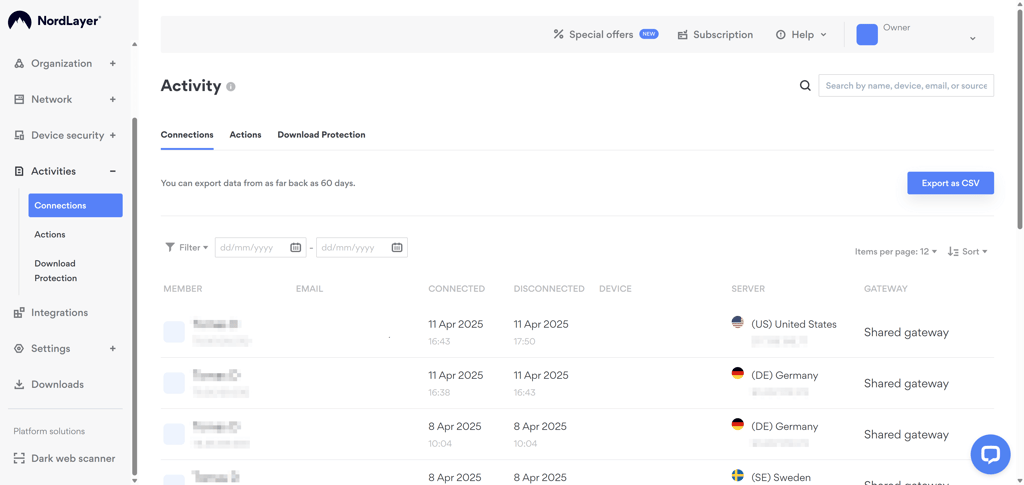The image size is (1024, 485).
Task: Click the Network sidebar icon
Action: point(19,99)
